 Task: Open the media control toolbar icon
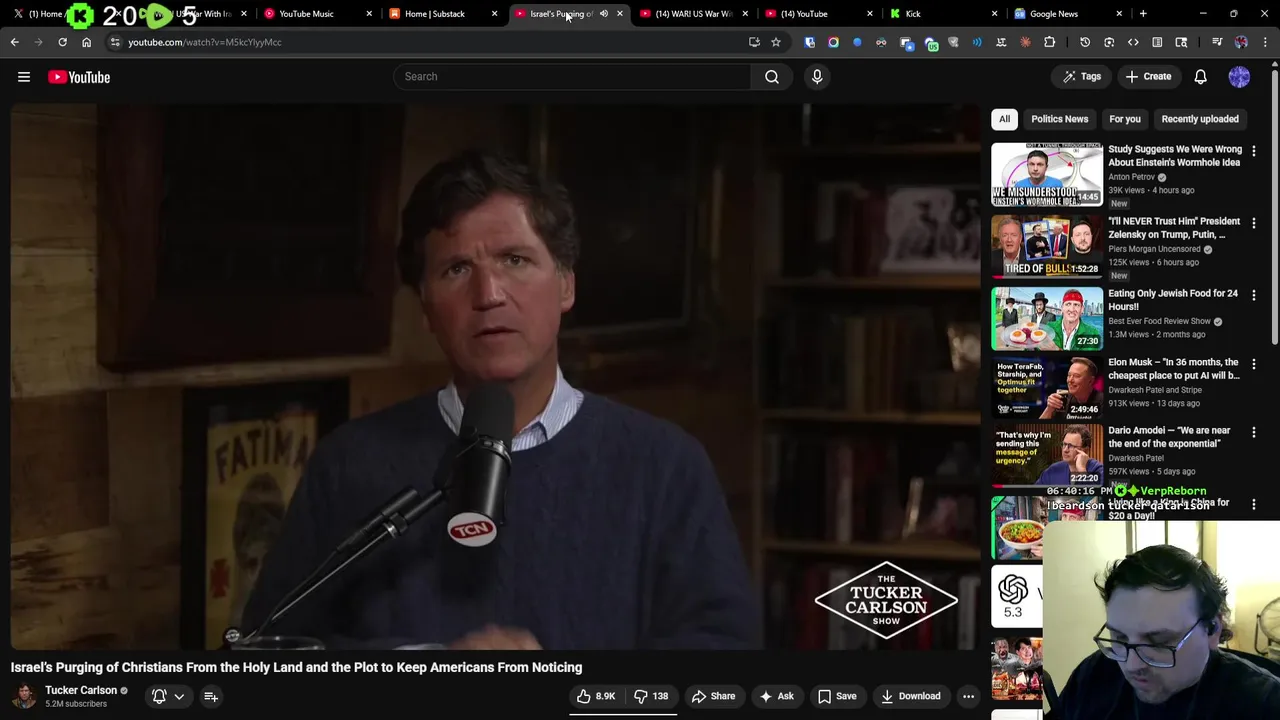[1217, 42]
